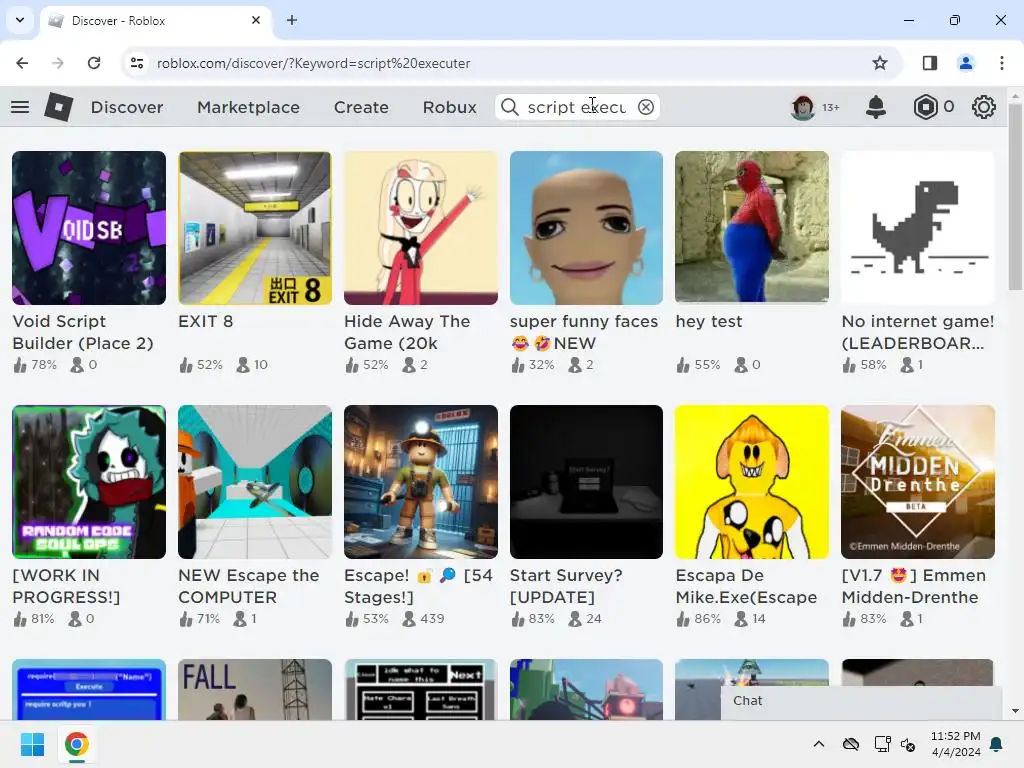This screenshot has height=768, width=1024.
Task: Open the Windows notification bell in taskbar
Action: point(997,744)
